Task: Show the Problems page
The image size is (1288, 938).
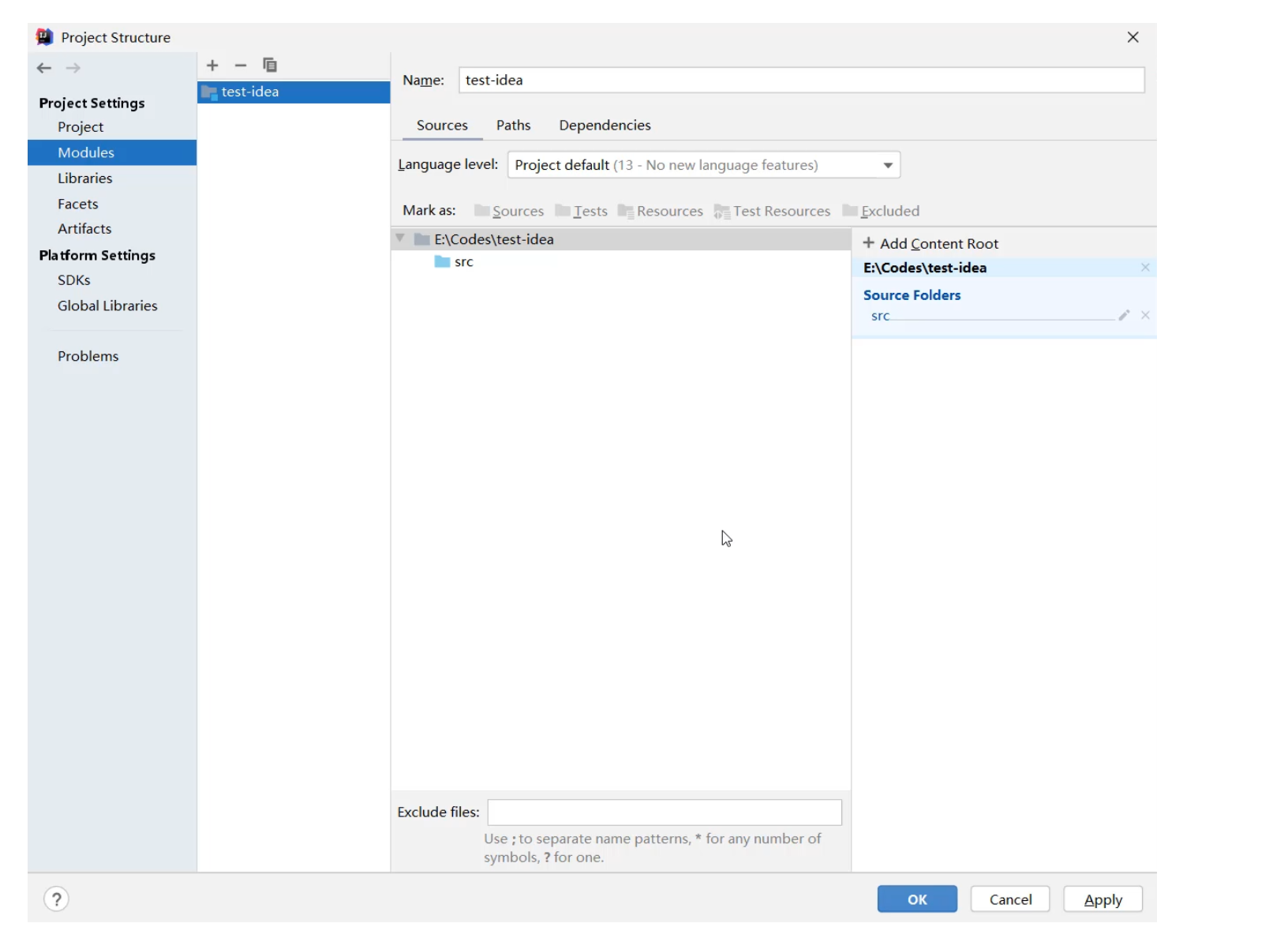Action: [88, 356]
